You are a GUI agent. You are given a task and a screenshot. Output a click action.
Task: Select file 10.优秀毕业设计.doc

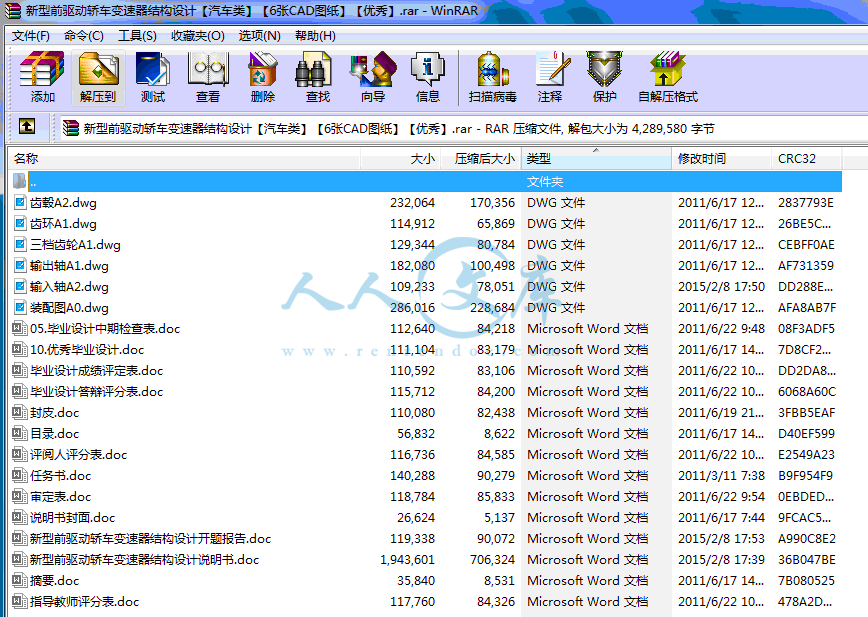point(87,350)
